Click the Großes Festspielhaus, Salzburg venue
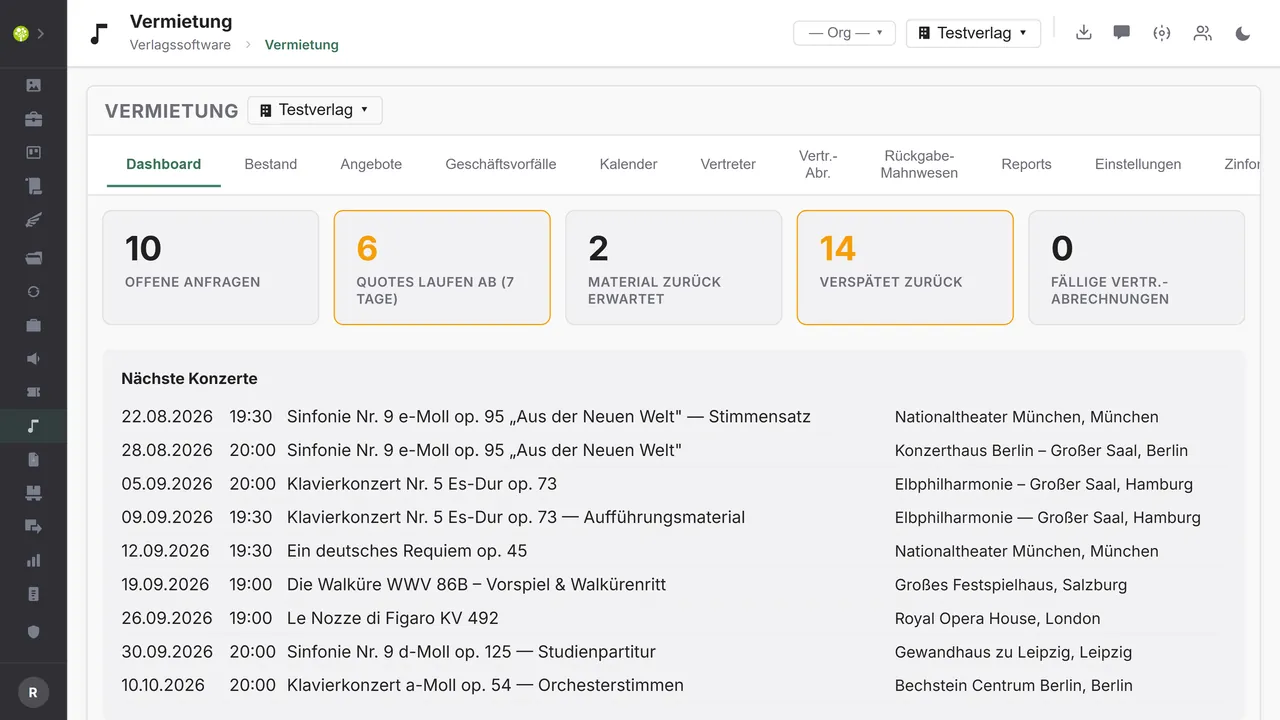Screen dimensions: 1280x720 (1011, 584)
